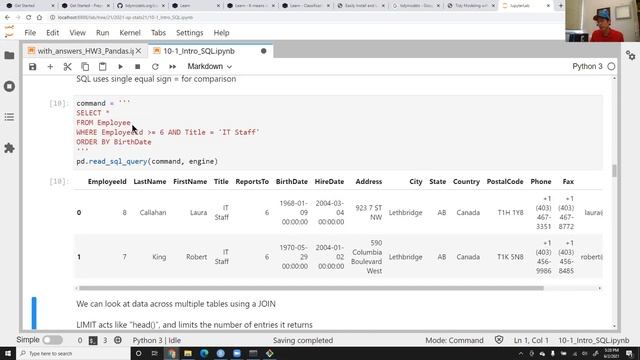This screenshot has width=640, height=360.
Task: Open the Tabs menu
Action: (x=158, y=33)
